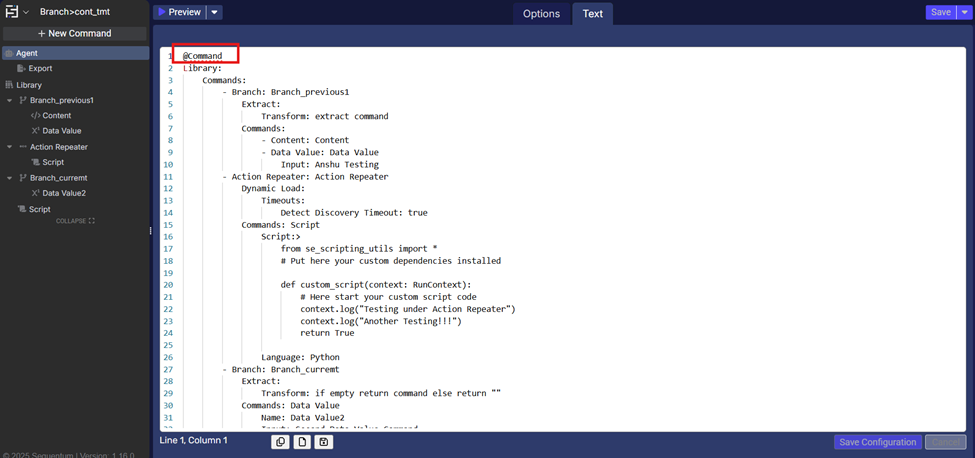Click the floppy-disk save icon below the editor
The width and height of the screenshot is (975, 458).
click(x=324, y=442)
